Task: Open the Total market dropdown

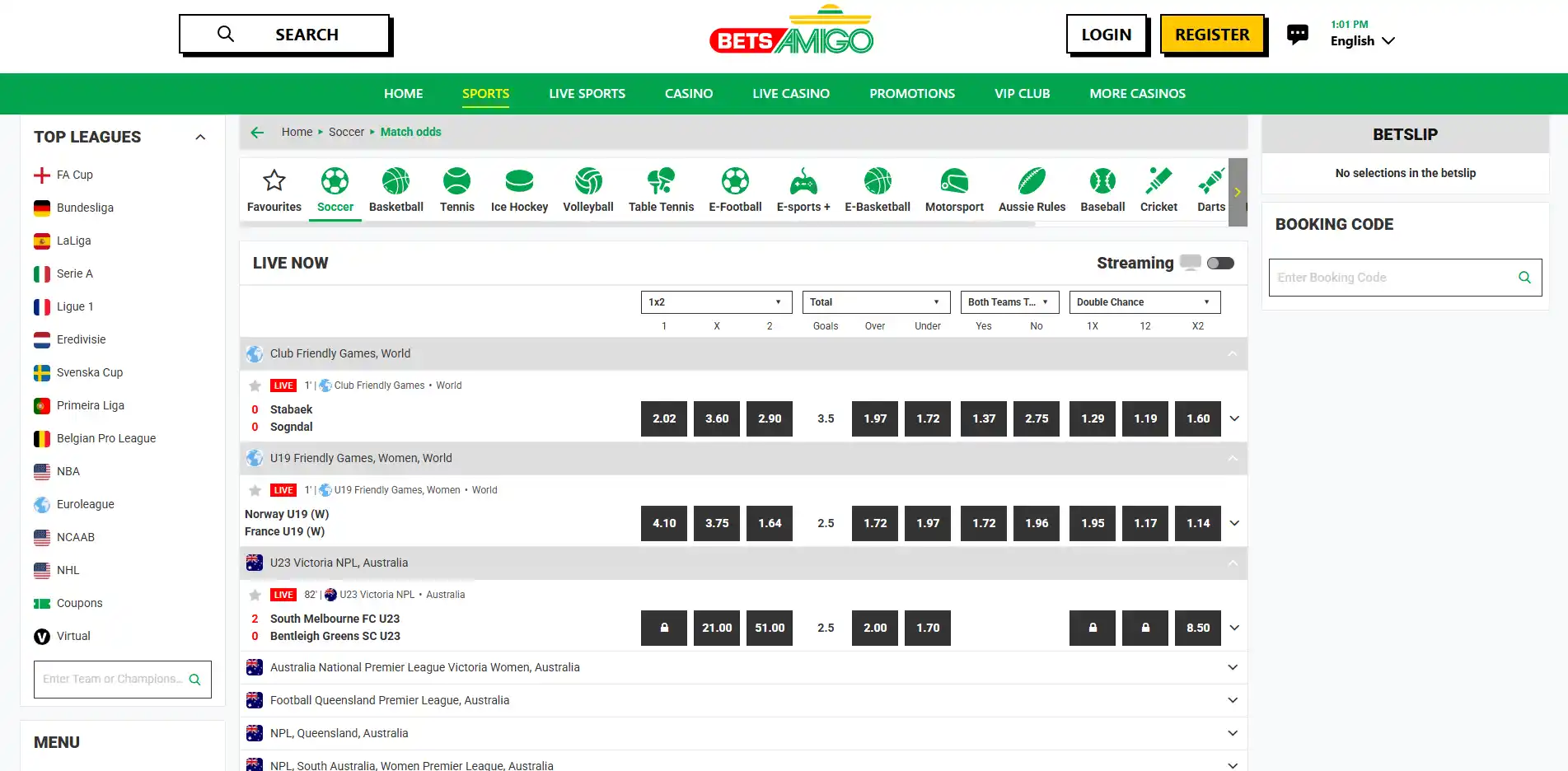Action: [x=876, y=302]
